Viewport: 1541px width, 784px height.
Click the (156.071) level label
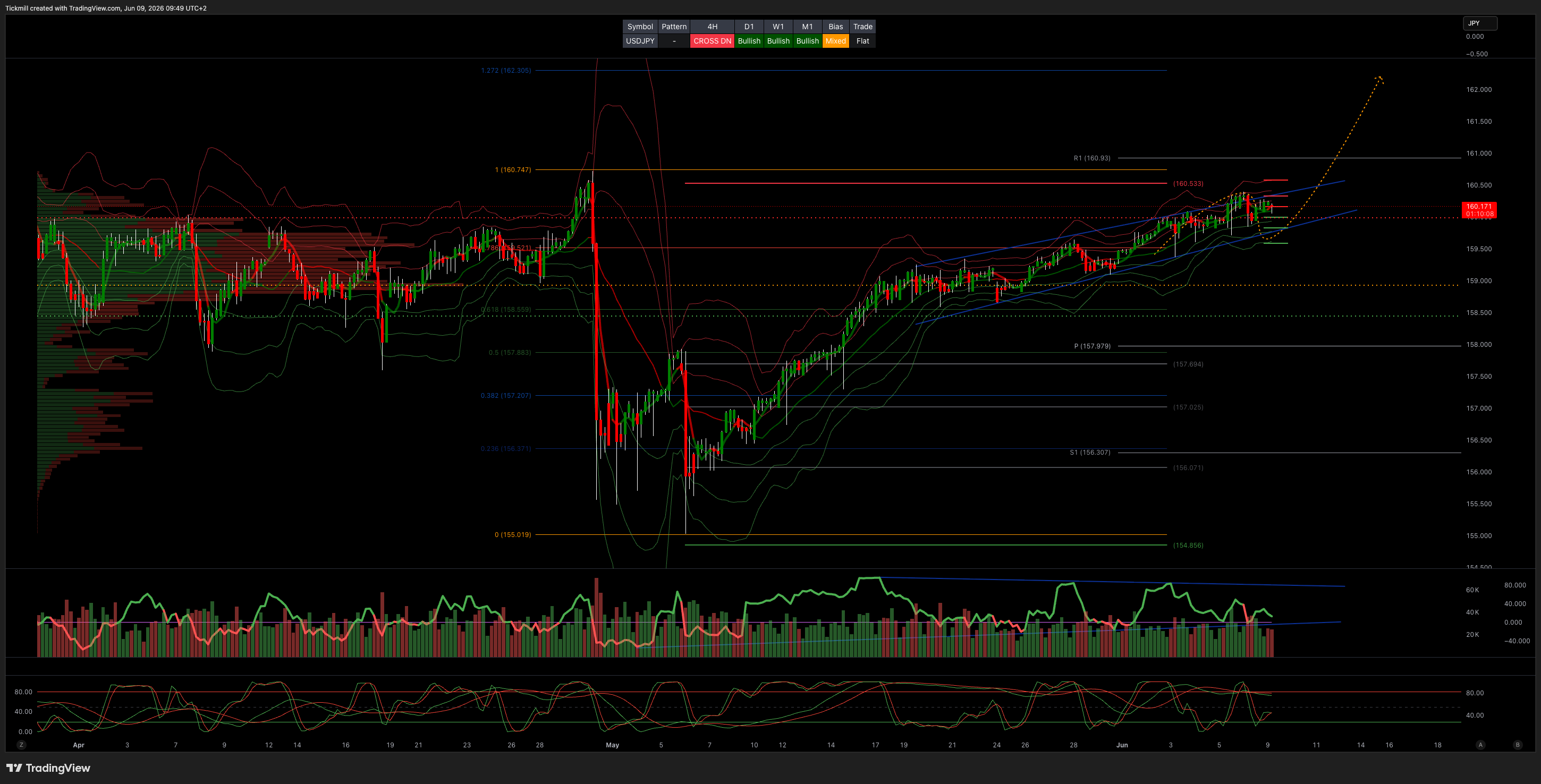[1188, 467]
